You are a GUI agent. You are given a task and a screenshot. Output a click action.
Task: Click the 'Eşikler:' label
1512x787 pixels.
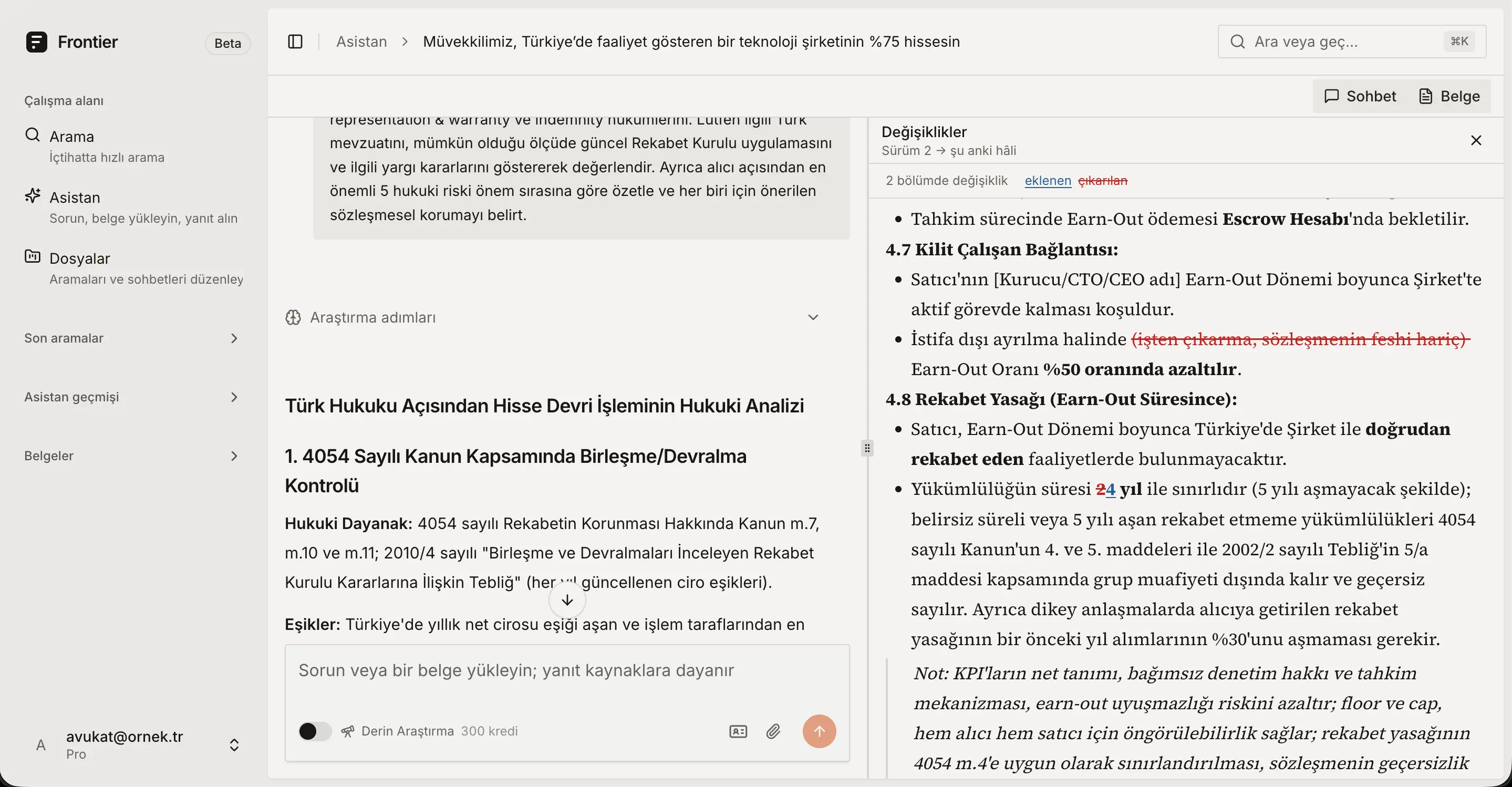pyautogui.click(x=312, y=625)
